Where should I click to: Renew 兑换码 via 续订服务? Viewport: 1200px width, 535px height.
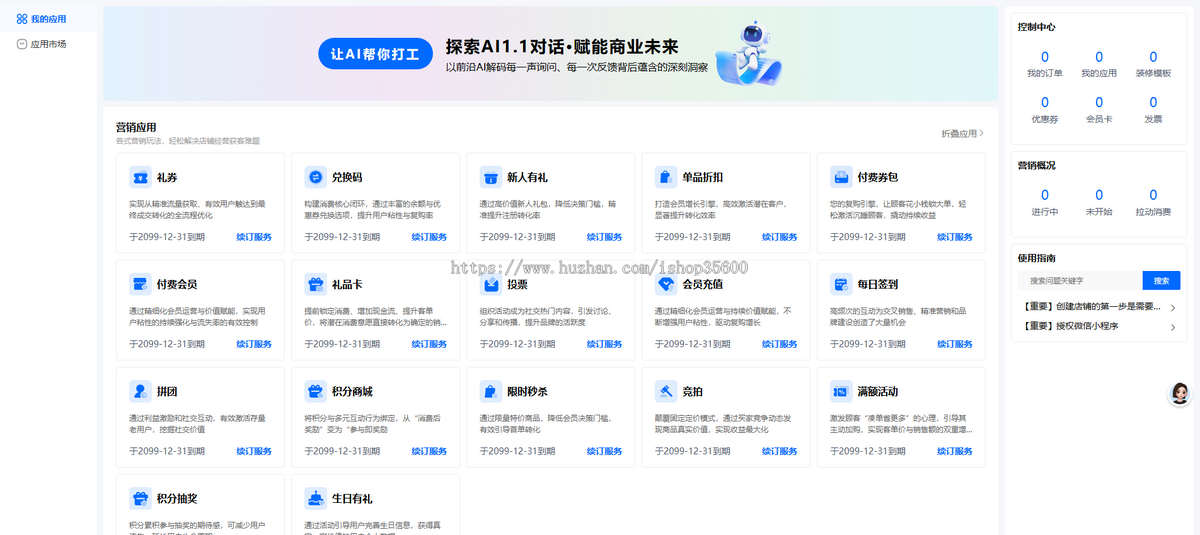coord(429,237)
